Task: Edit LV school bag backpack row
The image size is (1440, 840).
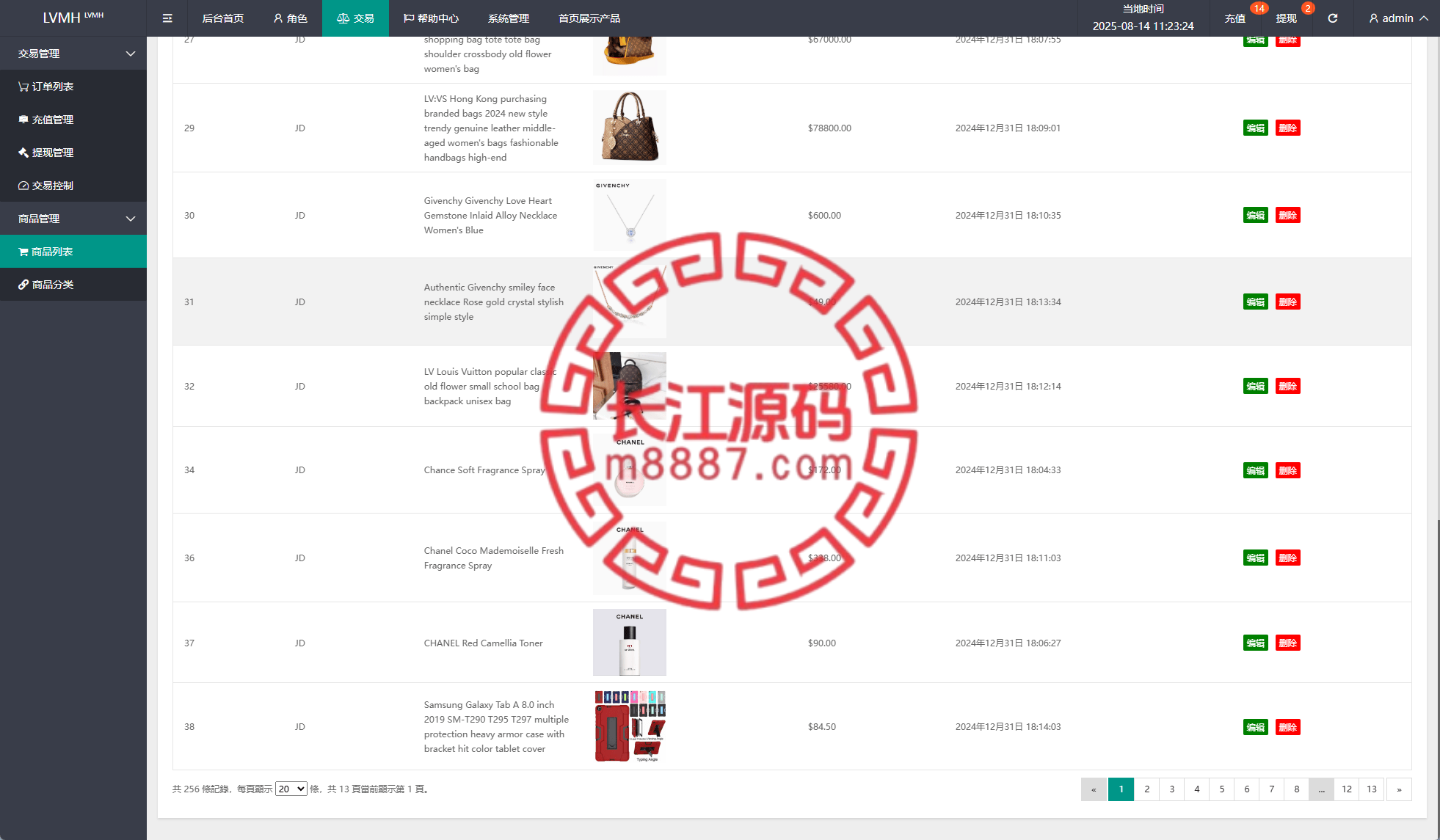Action: pos(1256,386)
